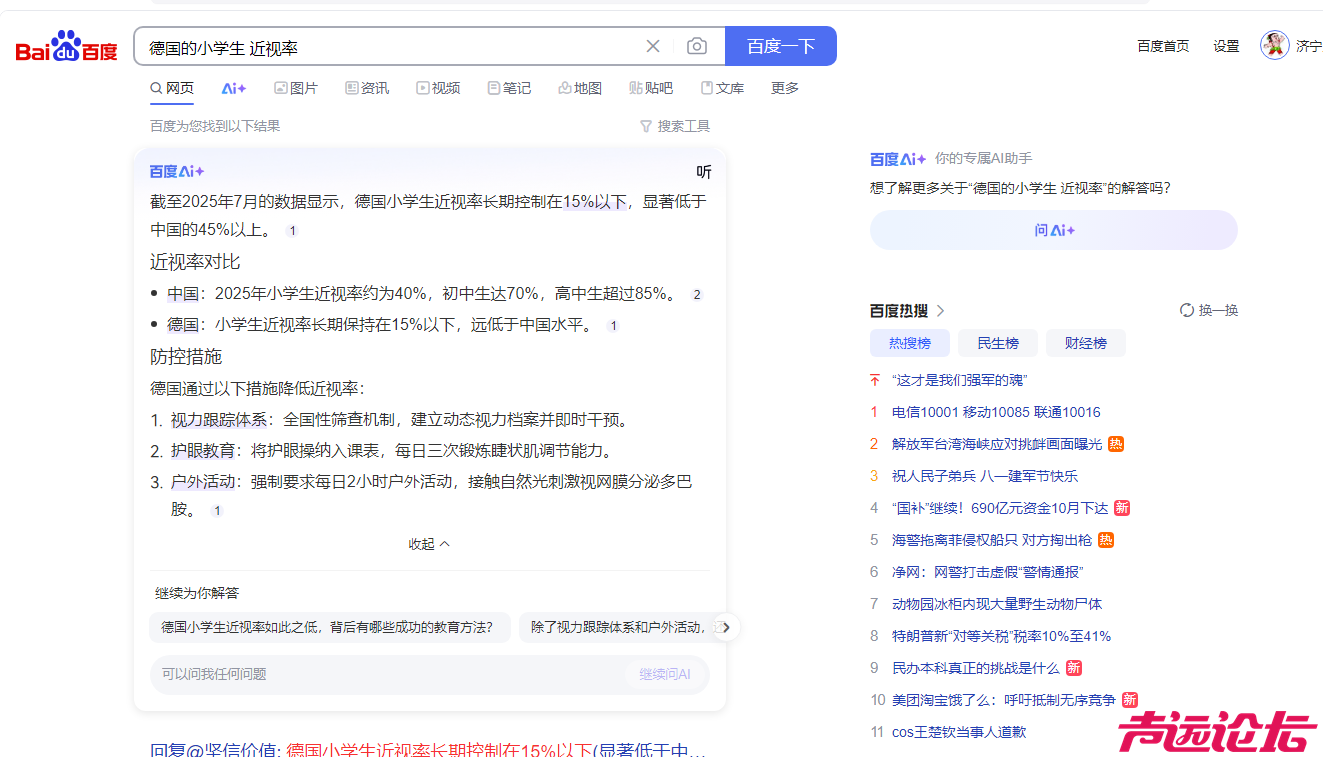Viewport: 1323px width, 757px height.
Task: Select the 民生榜 tab
Action: 997,343
